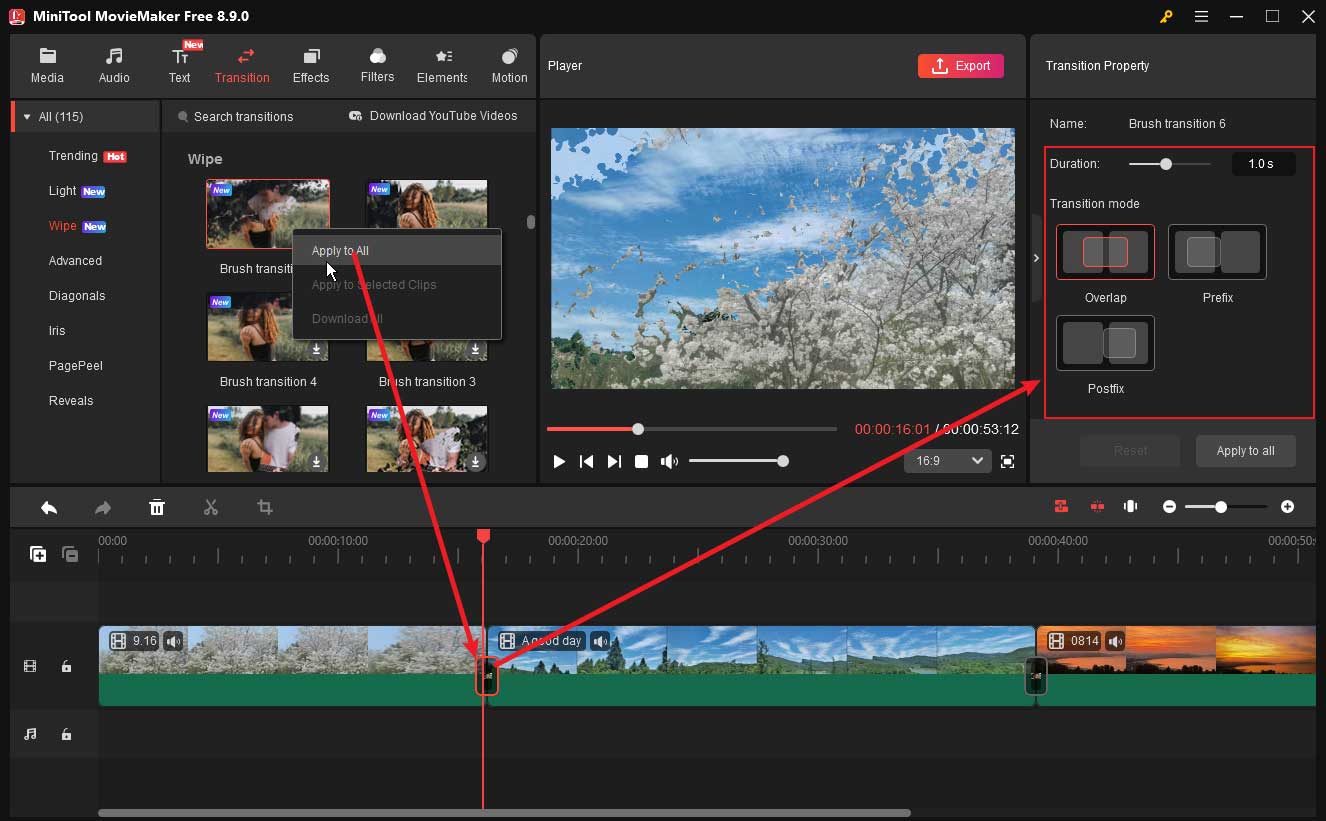Mute the 0814 clip audio
The height and width of the screenshot is (821, 1326).
coord(1115,641)
